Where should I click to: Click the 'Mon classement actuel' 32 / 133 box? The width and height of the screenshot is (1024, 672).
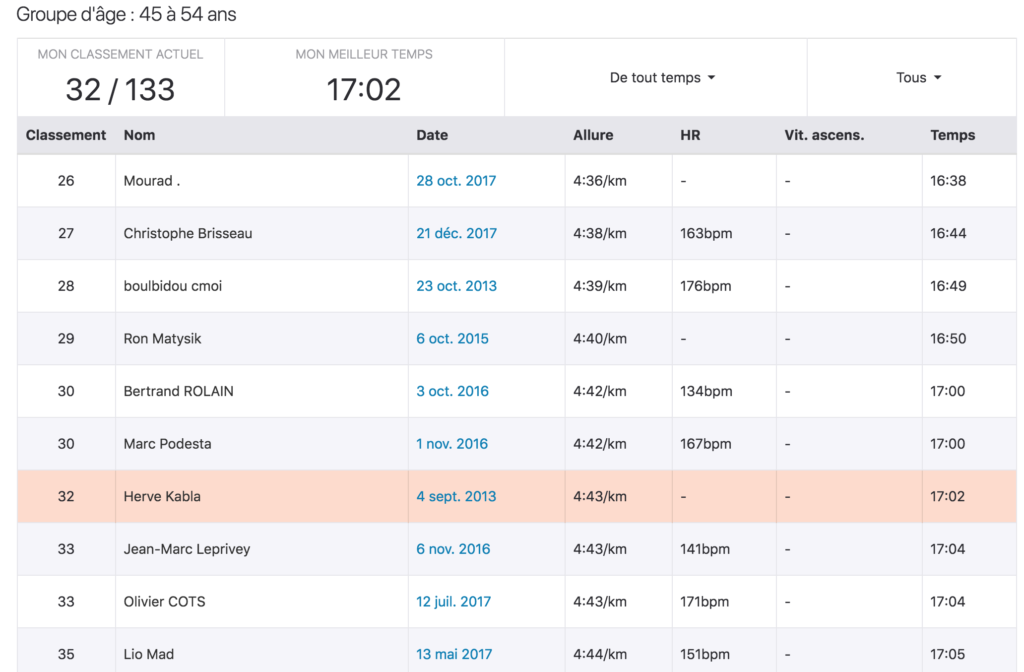pyautogui.click(x=120, y=78)
